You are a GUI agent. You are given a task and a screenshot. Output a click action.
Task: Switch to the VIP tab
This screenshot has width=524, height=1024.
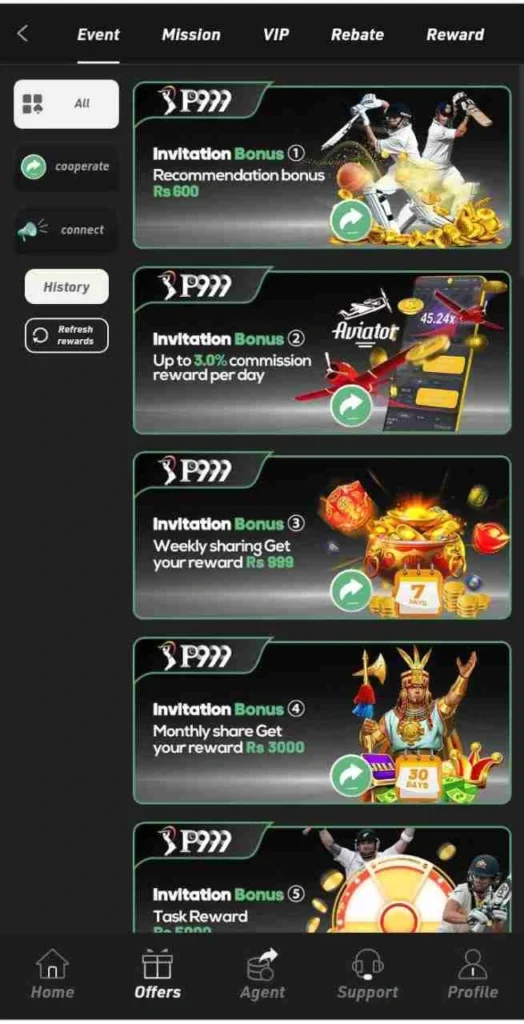[x=276, y=35]
